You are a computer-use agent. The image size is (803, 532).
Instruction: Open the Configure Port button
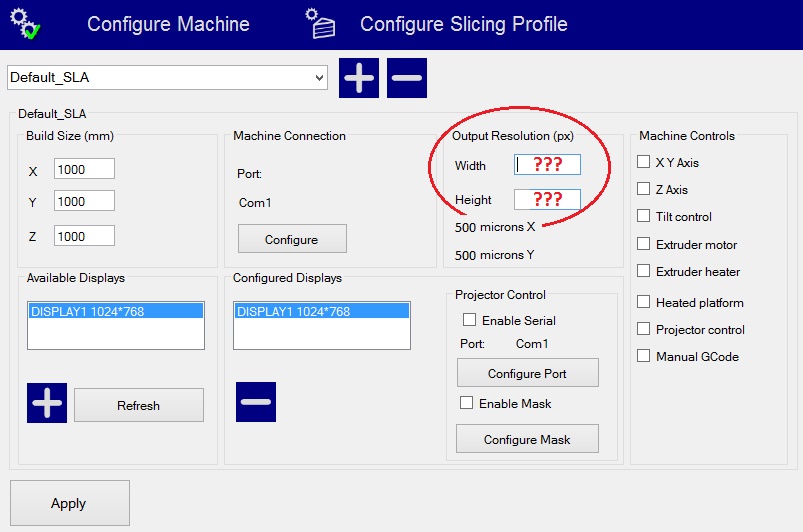click(527, 373)
